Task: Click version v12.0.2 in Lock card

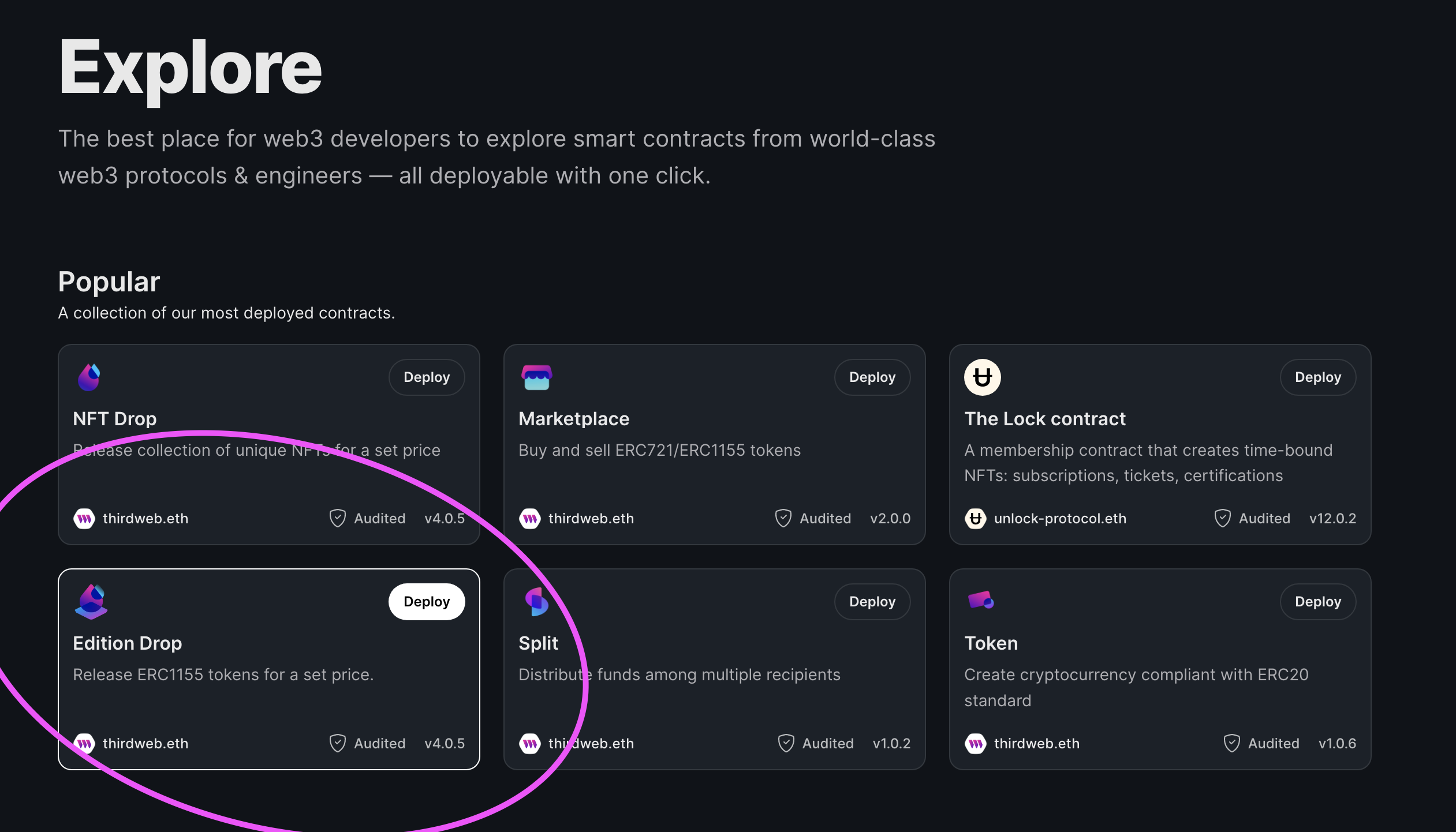Action: pyautogui.click(x=1333, y=519)
